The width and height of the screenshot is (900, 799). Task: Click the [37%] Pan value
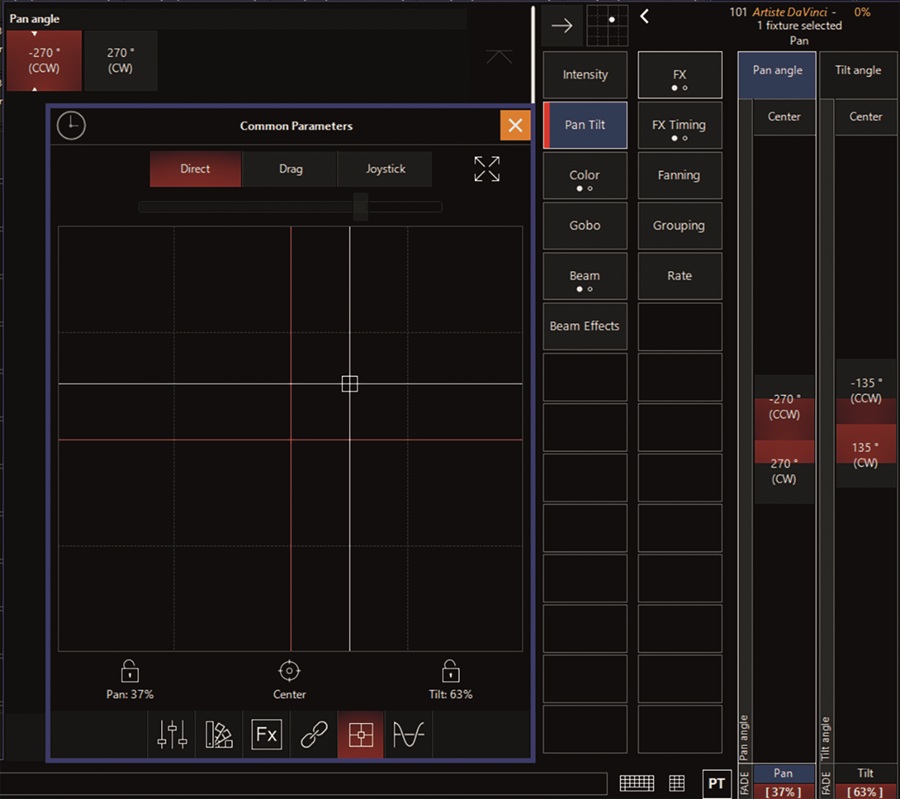click(783, 792)
